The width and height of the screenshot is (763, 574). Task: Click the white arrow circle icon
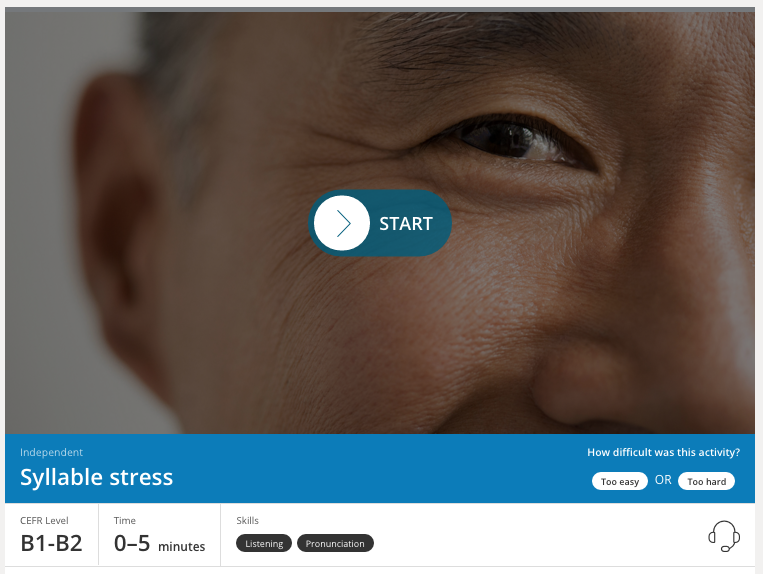point(342,223)
